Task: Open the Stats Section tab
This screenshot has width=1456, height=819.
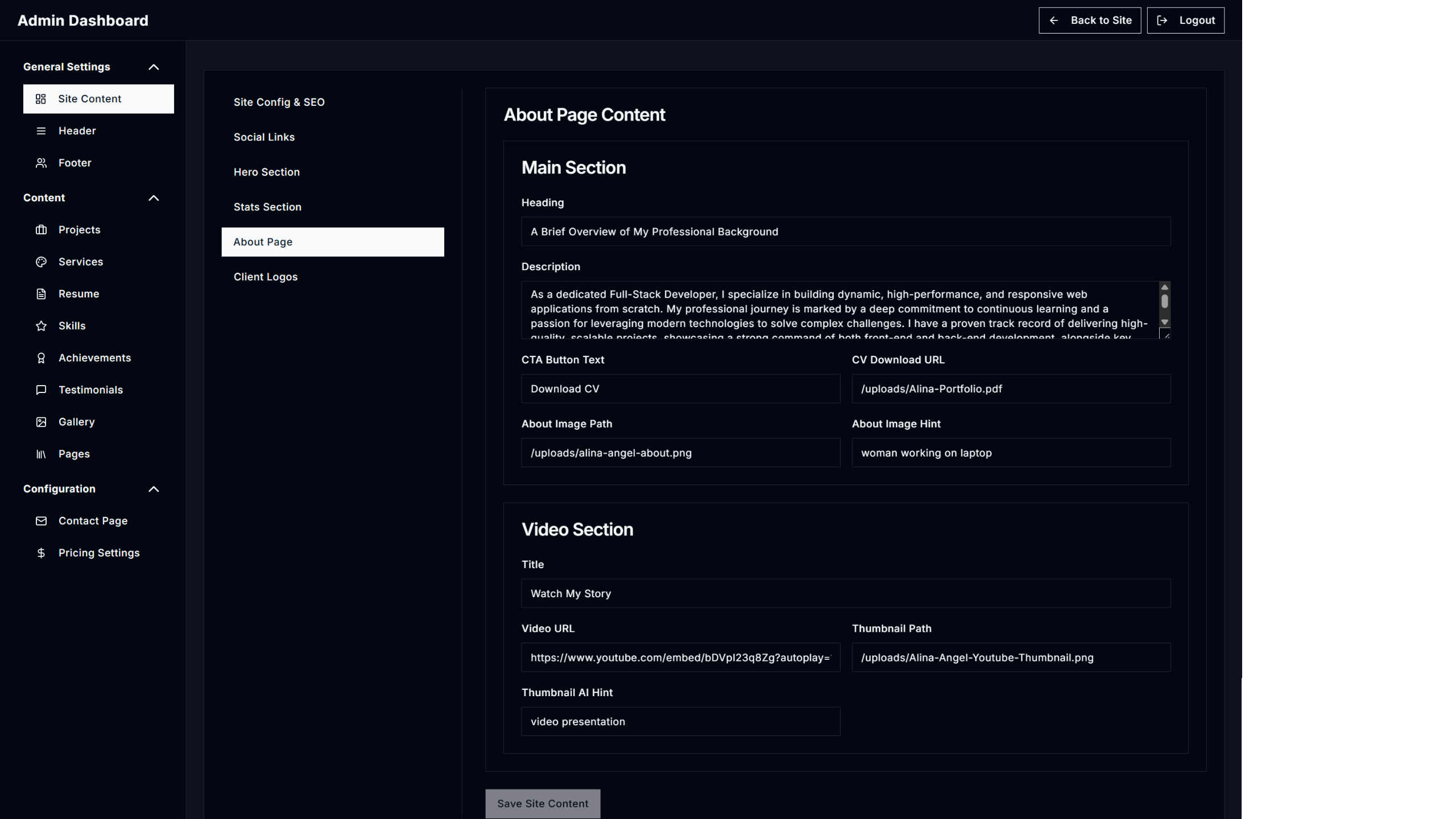Action: coord(267,206)
